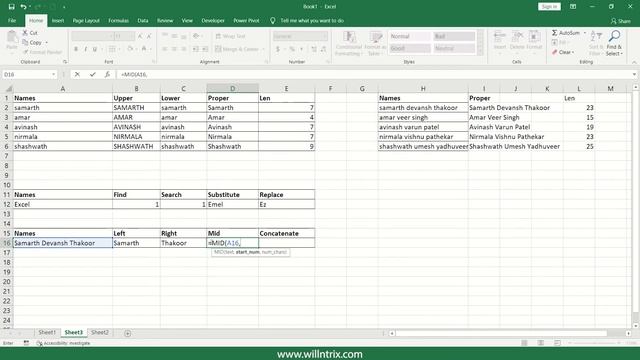Viewport: 640px width, 360px height.
Task: Increase font size with larger A
Action: (140, 36)
